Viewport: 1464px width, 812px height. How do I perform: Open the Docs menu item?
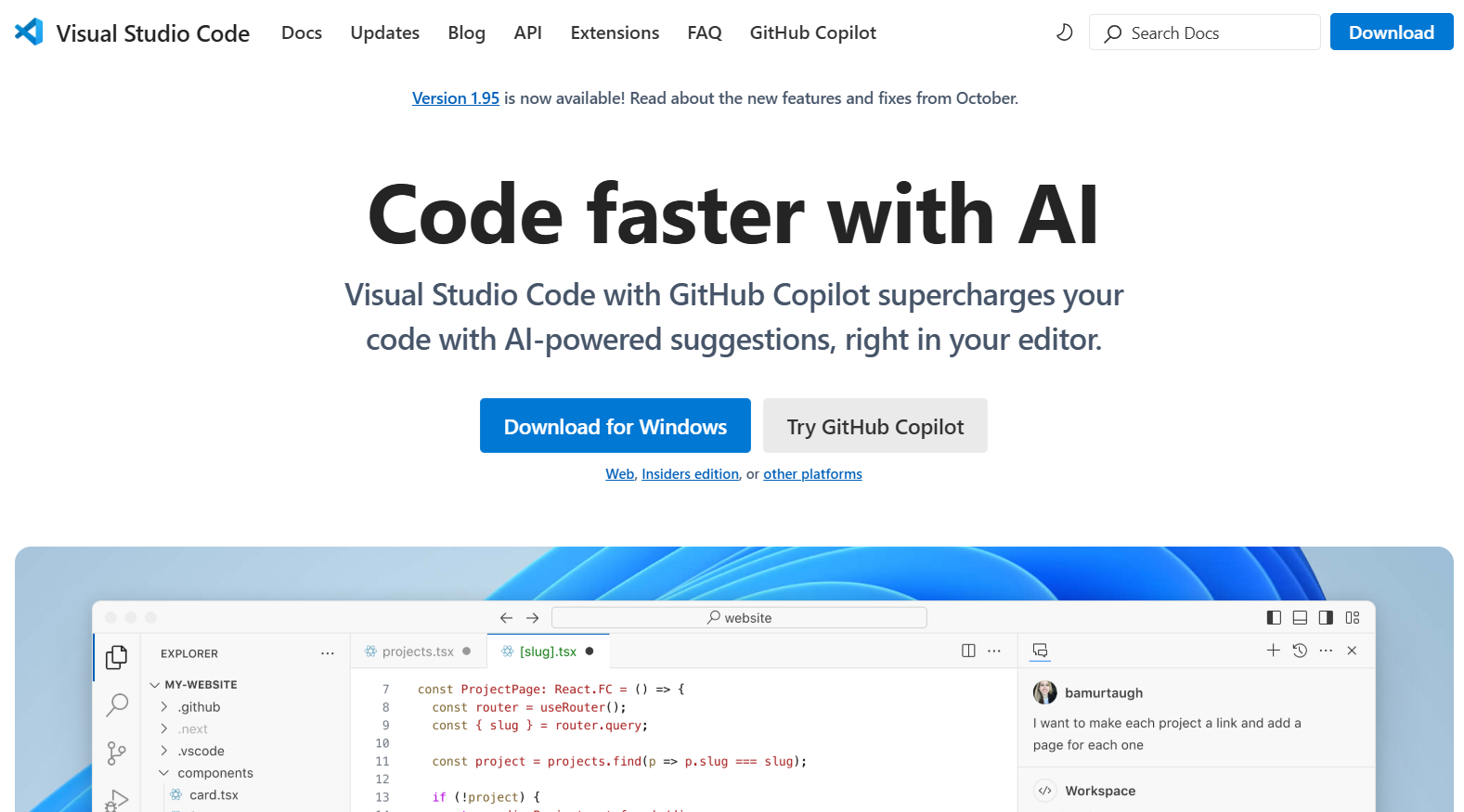click(x=302, y=32)
